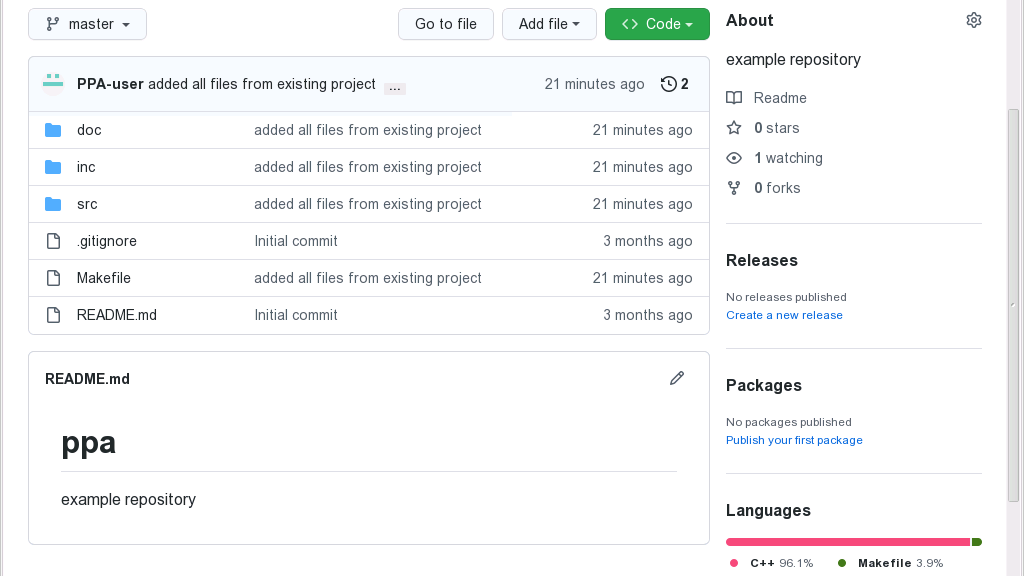Click the PPA-user avatar icon
This screenshot has width=1024, height=576.
click(53, 84)
